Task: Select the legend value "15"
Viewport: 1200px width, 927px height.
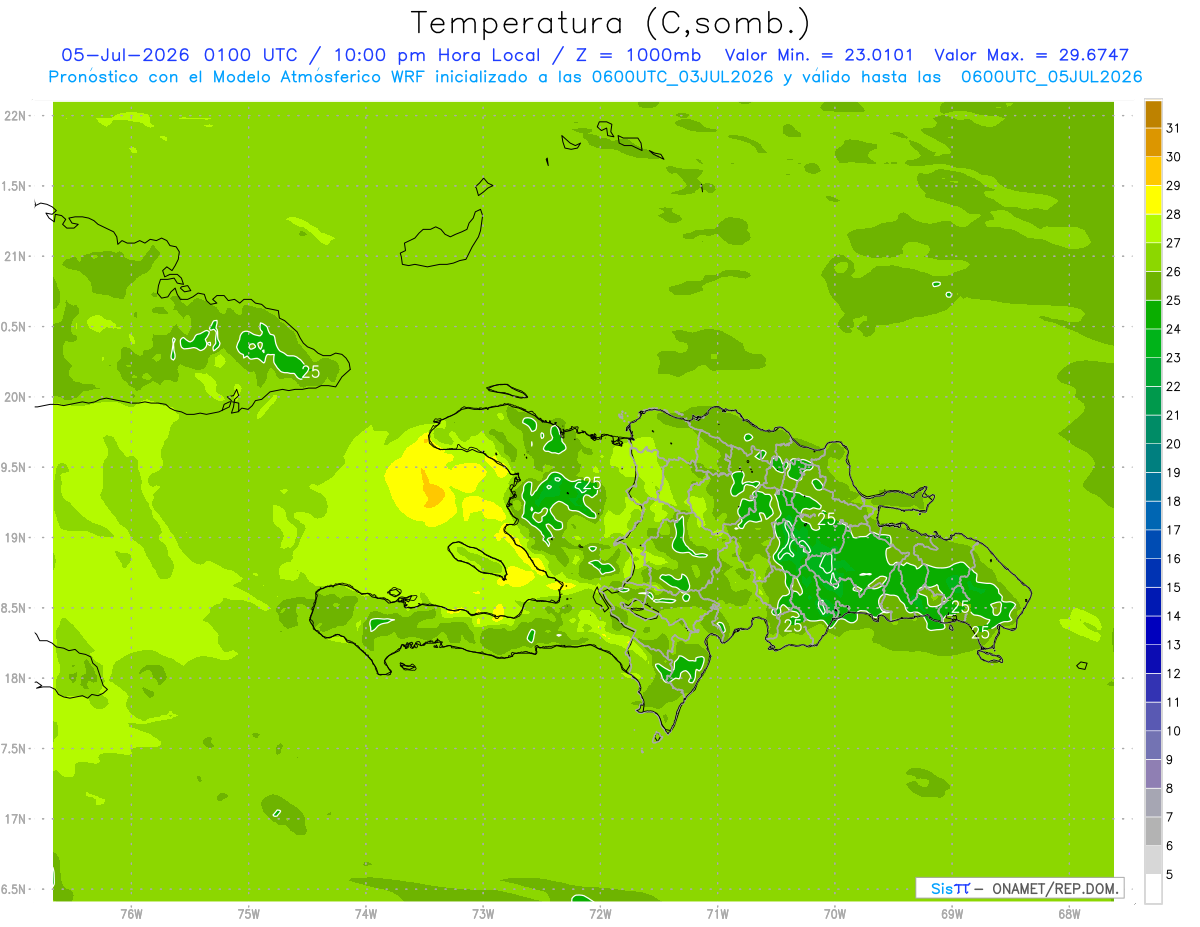Action: coord(1174,587)
